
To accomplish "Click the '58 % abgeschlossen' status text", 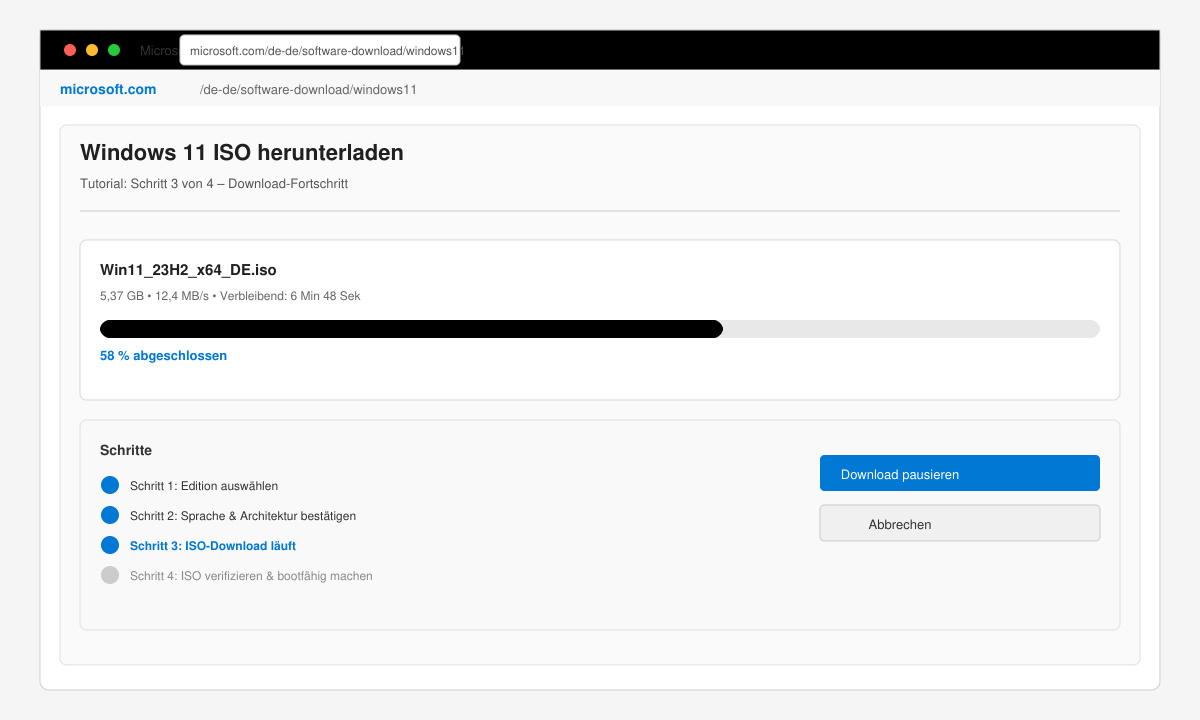I will pos(163,355).
